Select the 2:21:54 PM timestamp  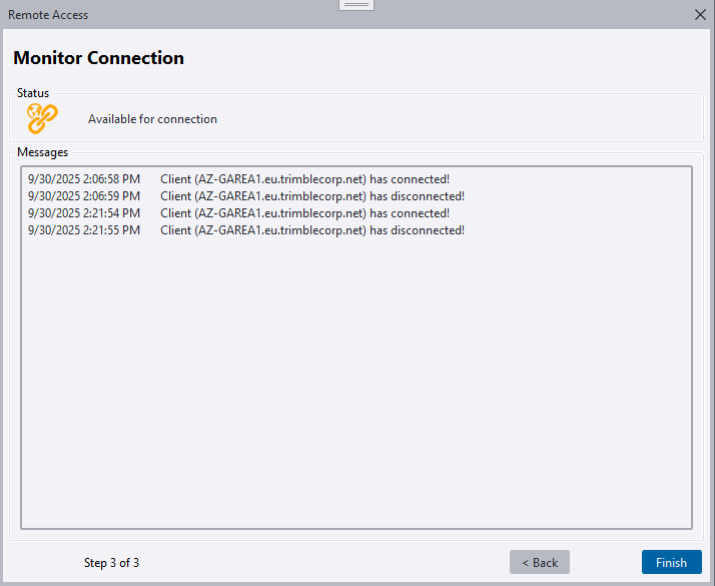(x=84, y=213)
